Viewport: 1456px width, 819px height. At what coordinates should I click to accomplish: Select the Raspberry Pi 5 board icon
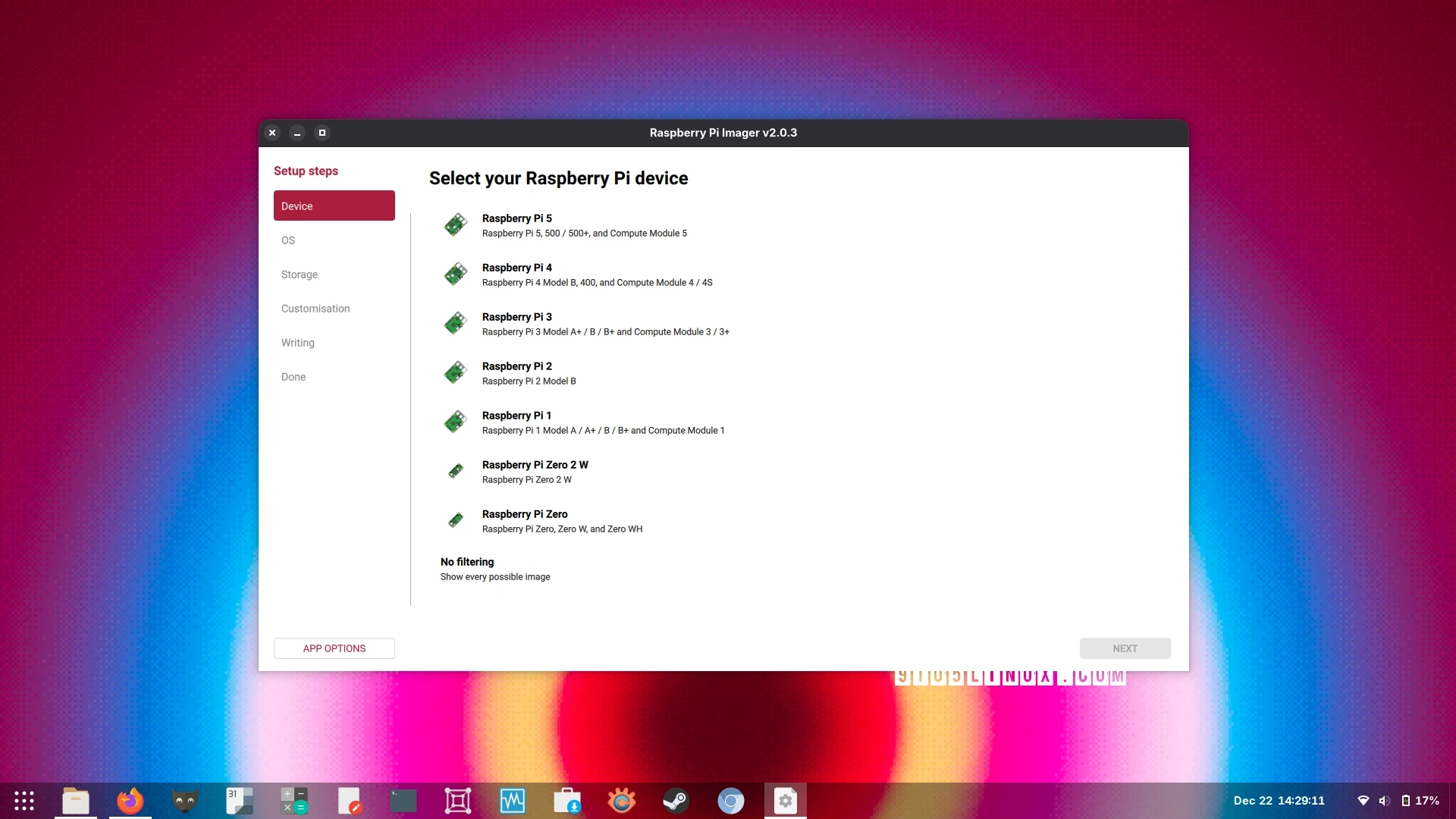(x=455, y=224)
